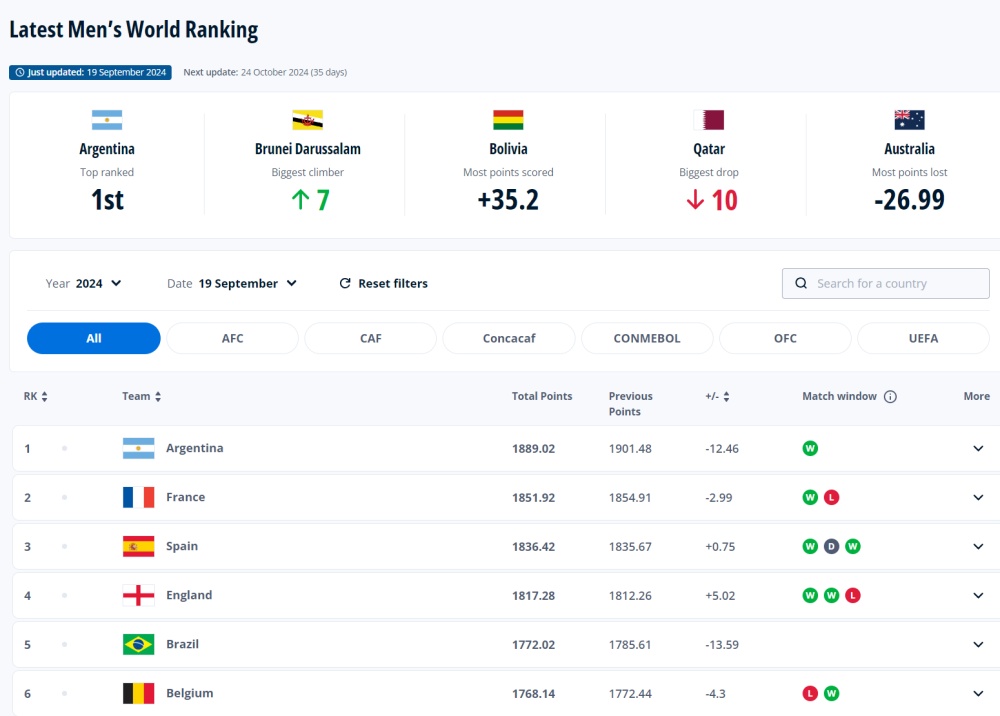Click the Brazil flag in the table
The height and width of the screenshot is (716, 1000).
(x=138, y=644)
